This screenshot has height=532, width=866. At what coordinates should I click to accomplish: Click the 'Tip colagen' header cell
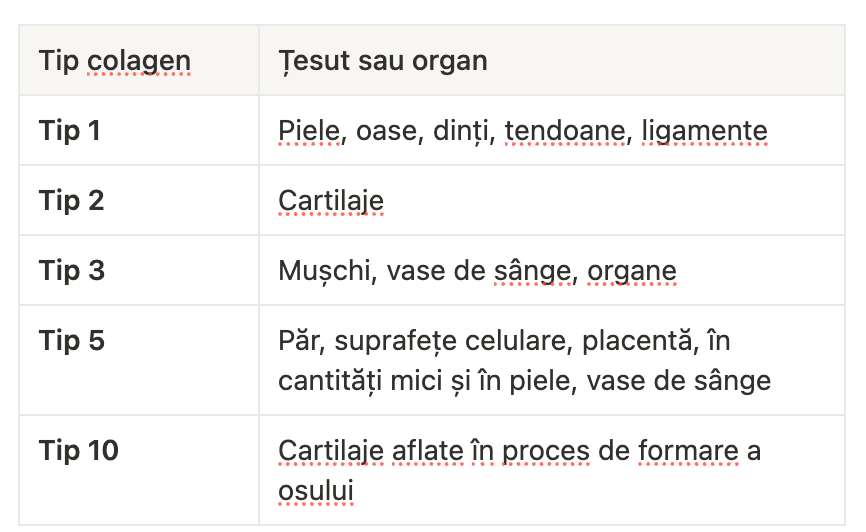point(139,60)
